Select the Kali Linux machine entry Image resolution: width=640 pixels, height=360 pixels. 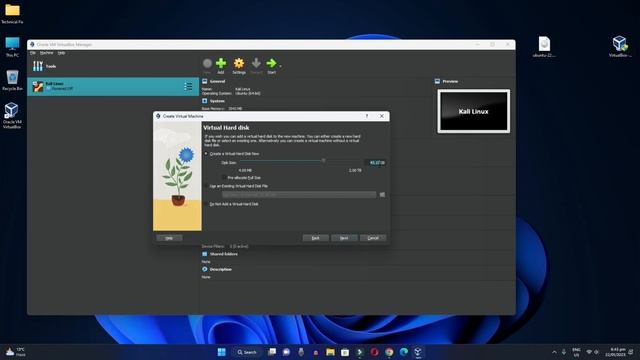(x=113, y=87)
